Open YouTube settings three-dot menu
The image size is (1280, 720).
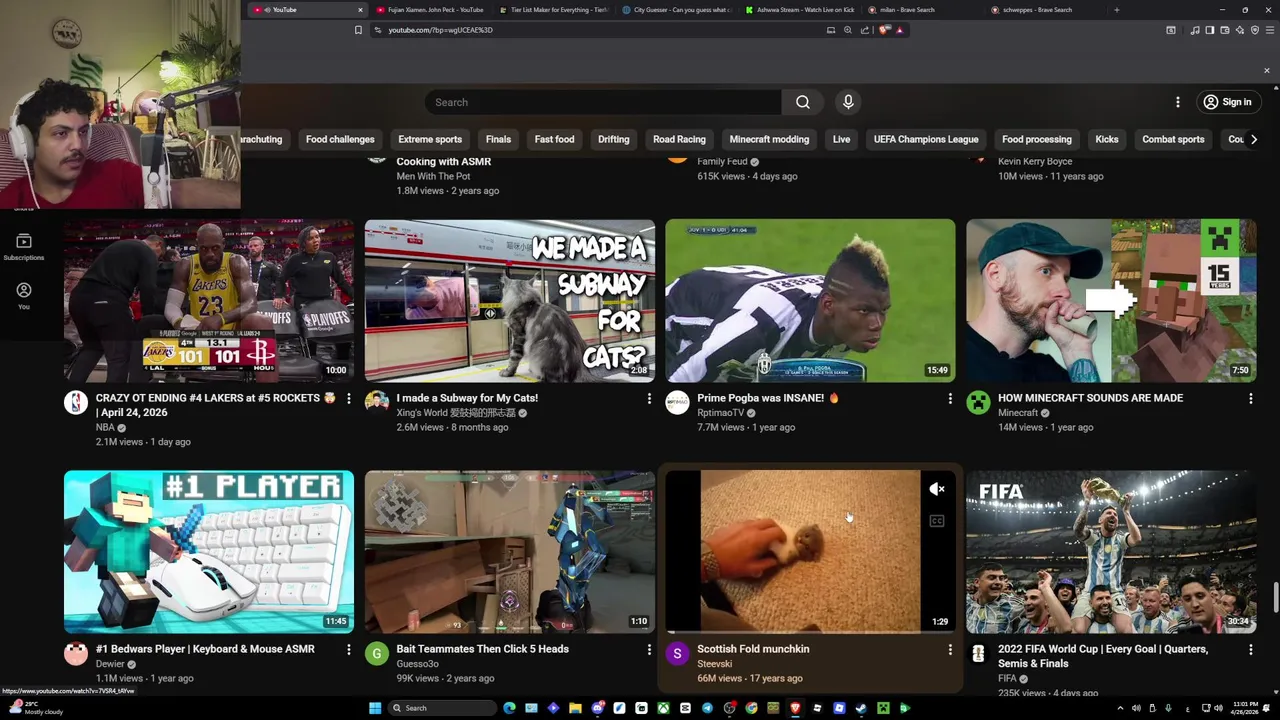tap(1177, 102)
